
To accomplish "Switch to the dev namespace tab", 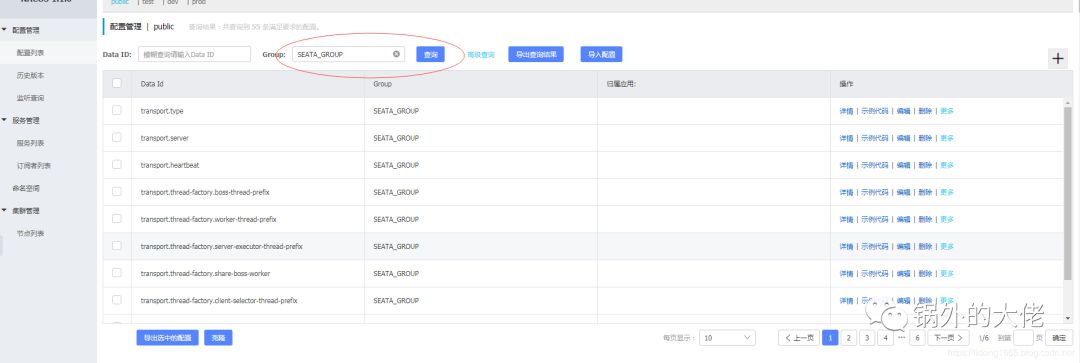I will tap(172, 3).
